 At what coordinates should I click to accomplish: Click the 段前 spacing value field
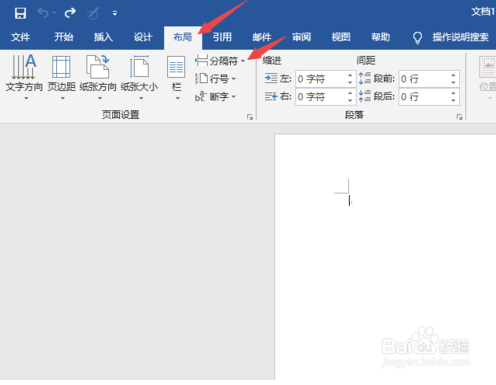(x=423, y=79)
